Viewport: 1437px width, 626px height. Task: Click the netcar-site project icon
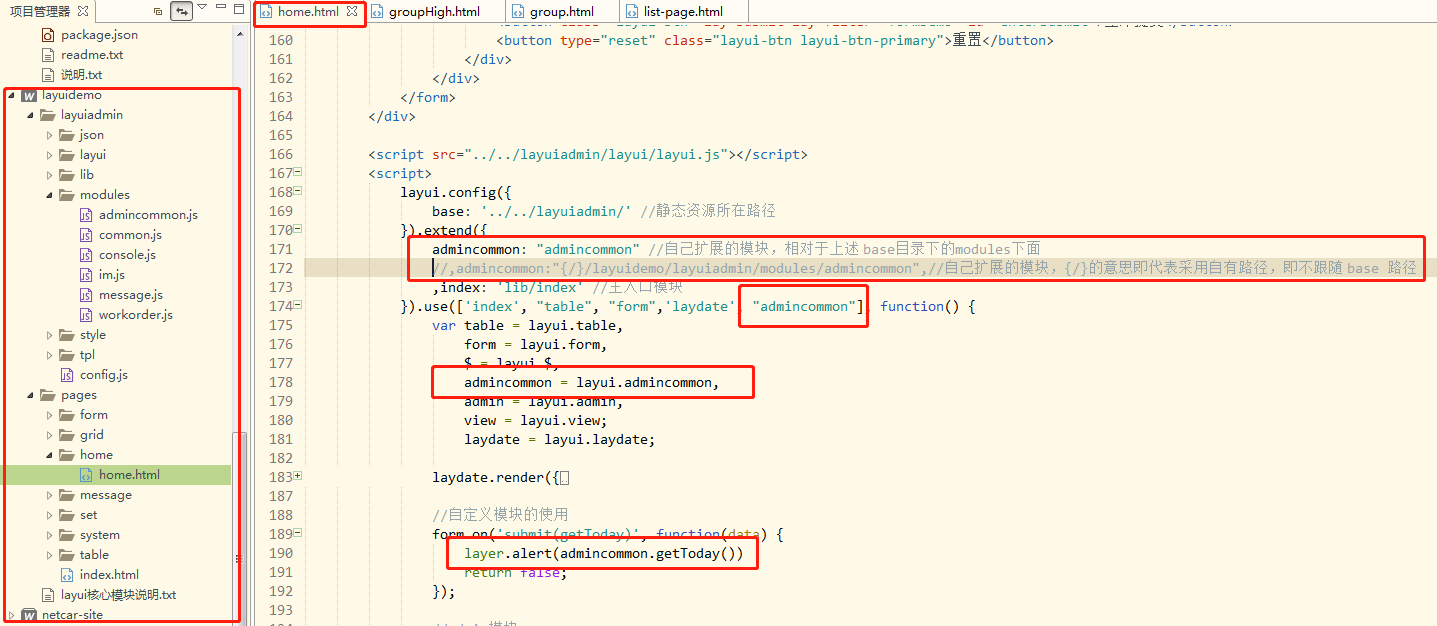pyautogui.click(x=29, y=615)
